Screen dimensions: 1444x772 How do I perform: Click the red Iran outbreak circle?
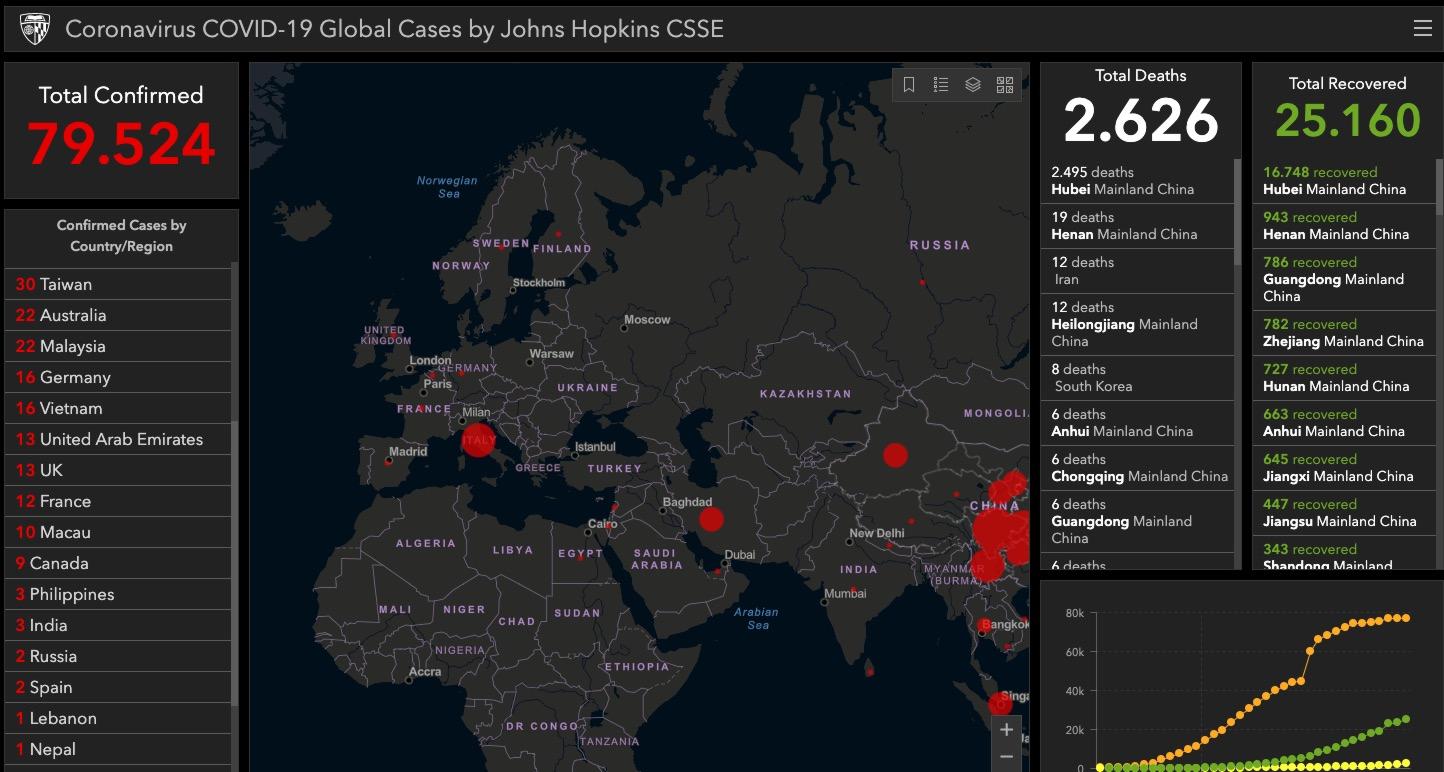pos(711,519)
